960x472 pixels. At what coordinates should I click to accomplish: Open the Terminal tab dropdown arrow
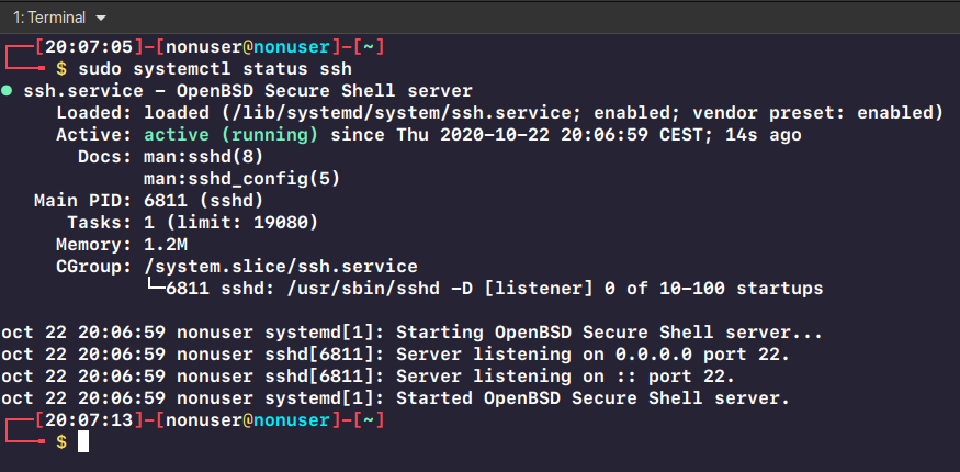pos(100,18)
